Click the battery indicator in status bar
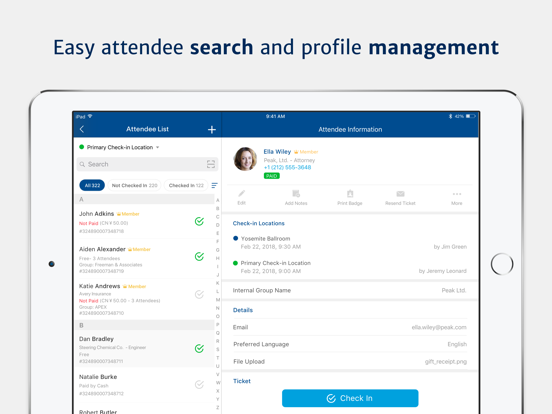This screenshot has width=552, height=414. point(471,116)
